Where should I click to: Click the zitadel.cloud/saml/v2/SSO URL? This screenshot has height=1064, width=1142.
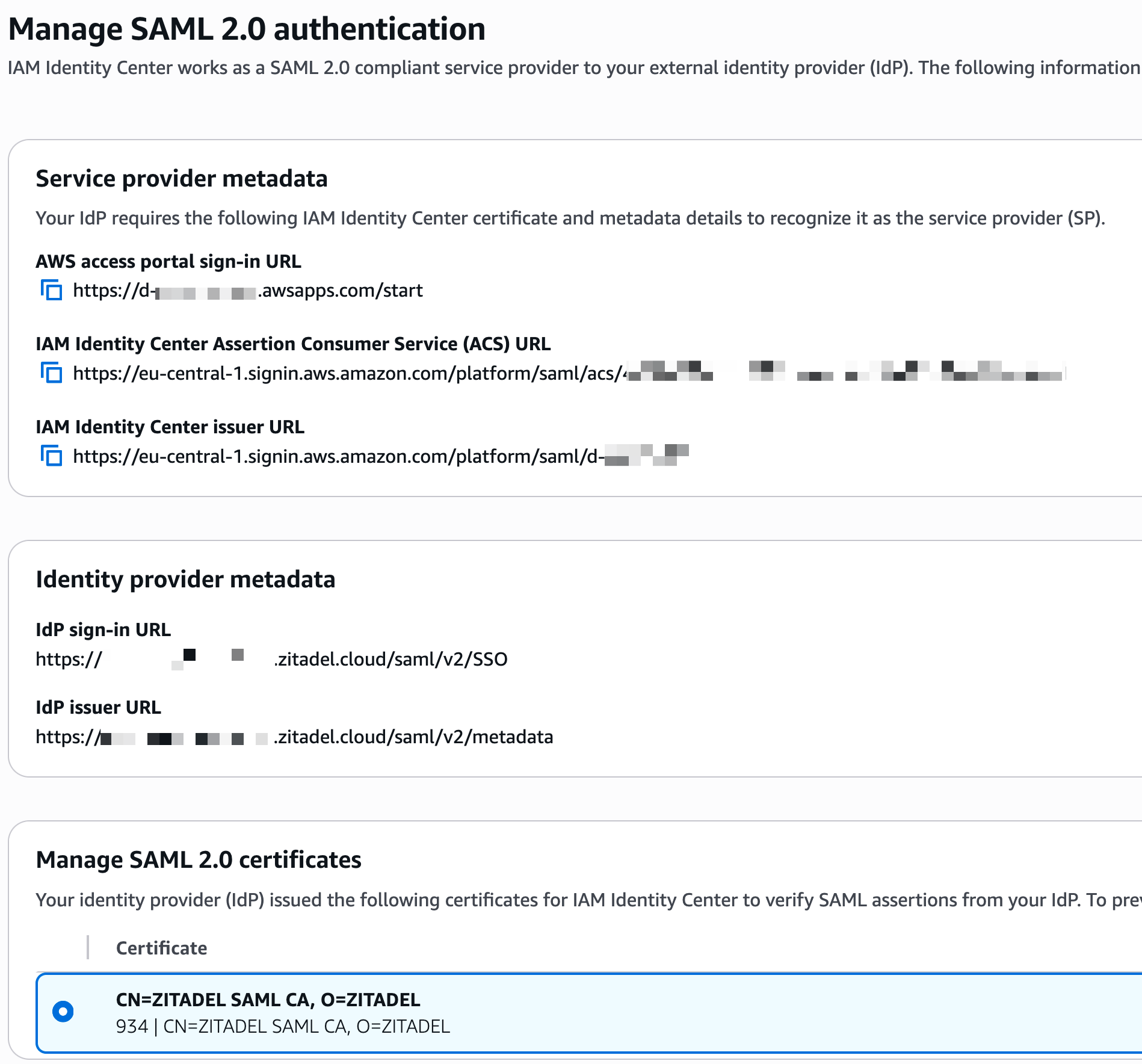pyautogui.click(x=391, y=660)
